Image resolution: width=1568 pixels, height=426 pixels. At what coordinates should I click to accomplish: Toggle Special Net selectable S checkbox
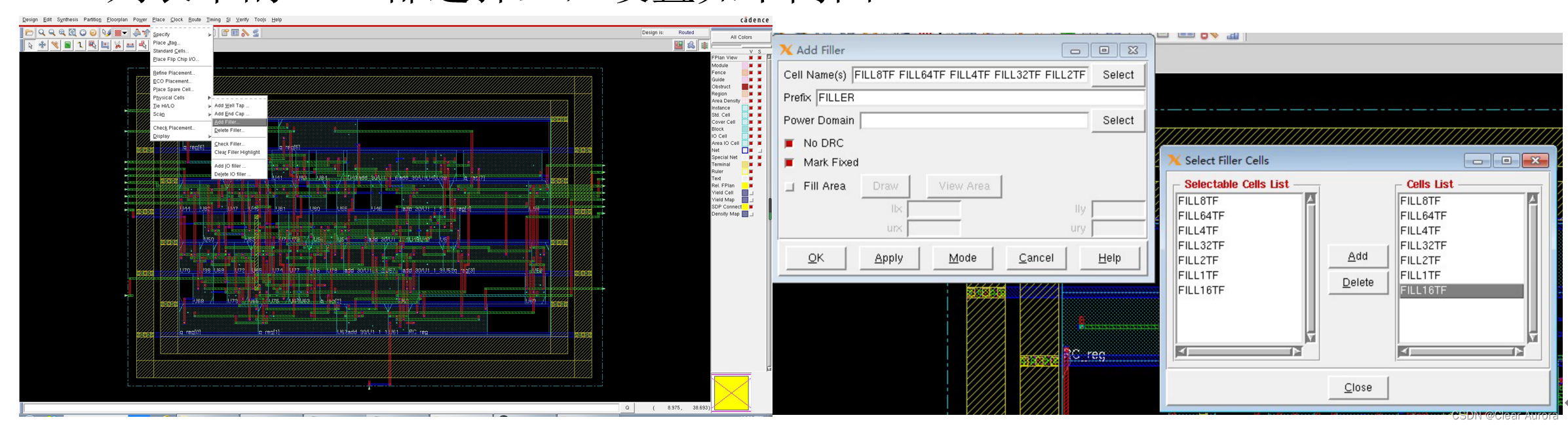(759, 157)
